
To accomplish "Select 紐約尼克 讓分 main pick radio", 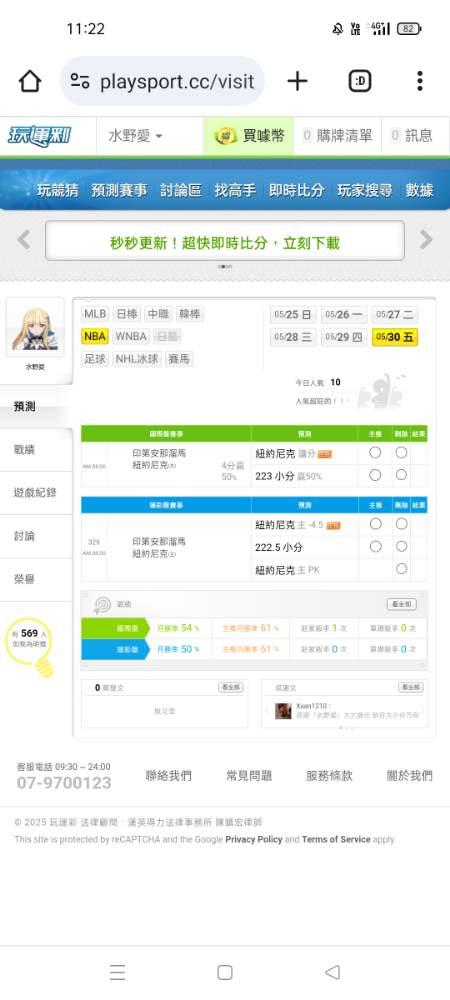I will [375, 453].
